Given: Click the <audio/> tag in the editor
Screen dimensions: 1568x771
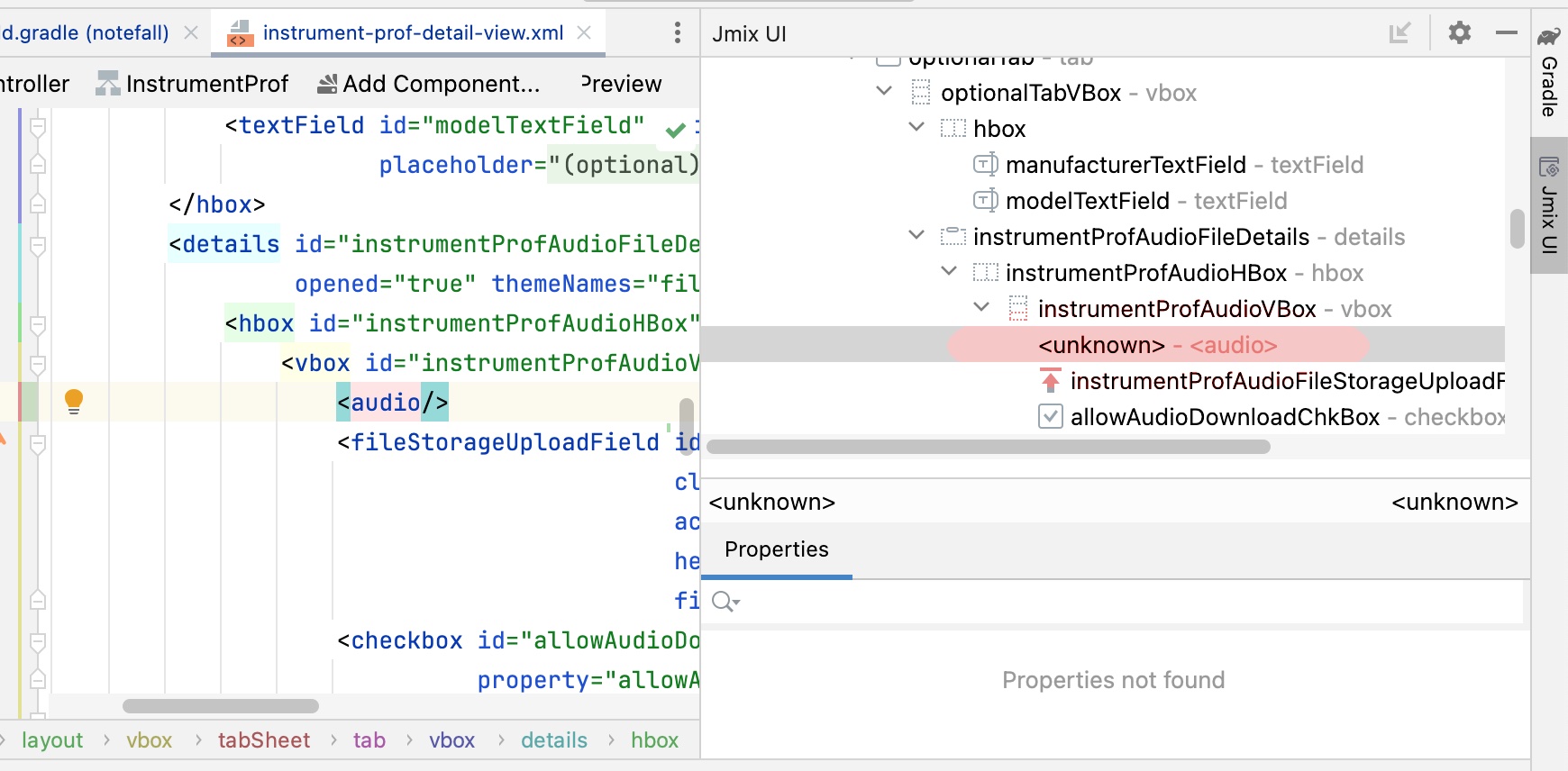Looking at the screenshot, I should (x=393, y=403).
